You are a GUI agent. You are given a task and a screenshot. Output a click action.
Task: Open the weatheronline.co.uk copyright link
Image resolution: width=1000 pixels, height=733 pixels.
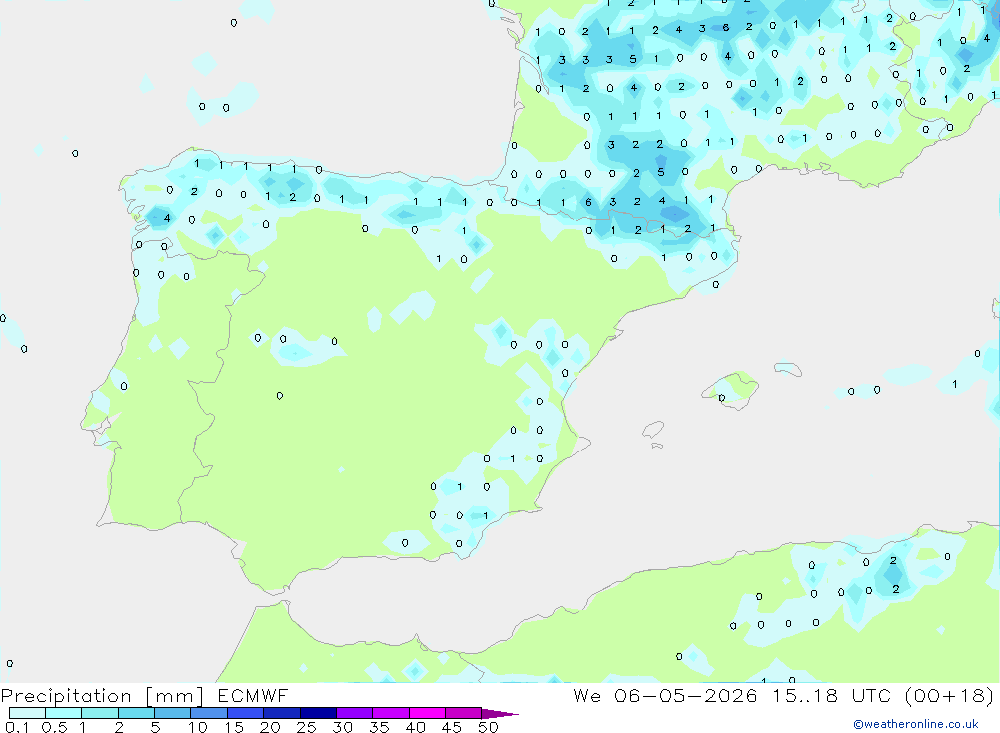click(x=915, y=724)
